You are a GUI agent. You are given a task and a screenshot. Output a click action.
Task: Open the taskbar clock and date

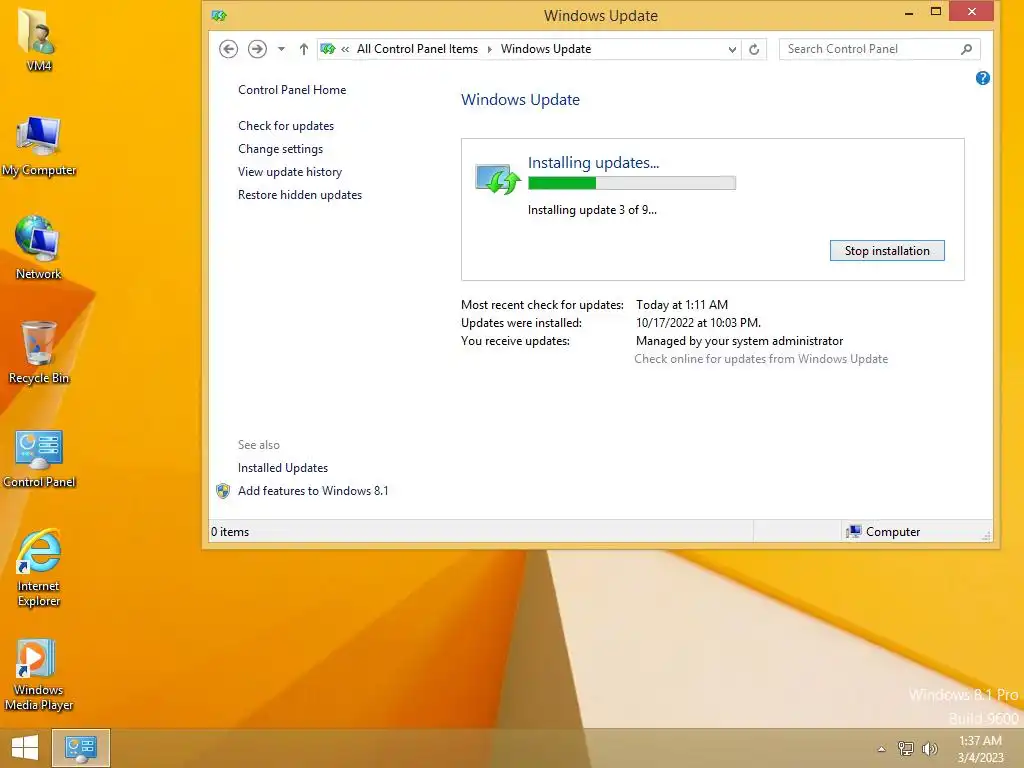(980, 749)
